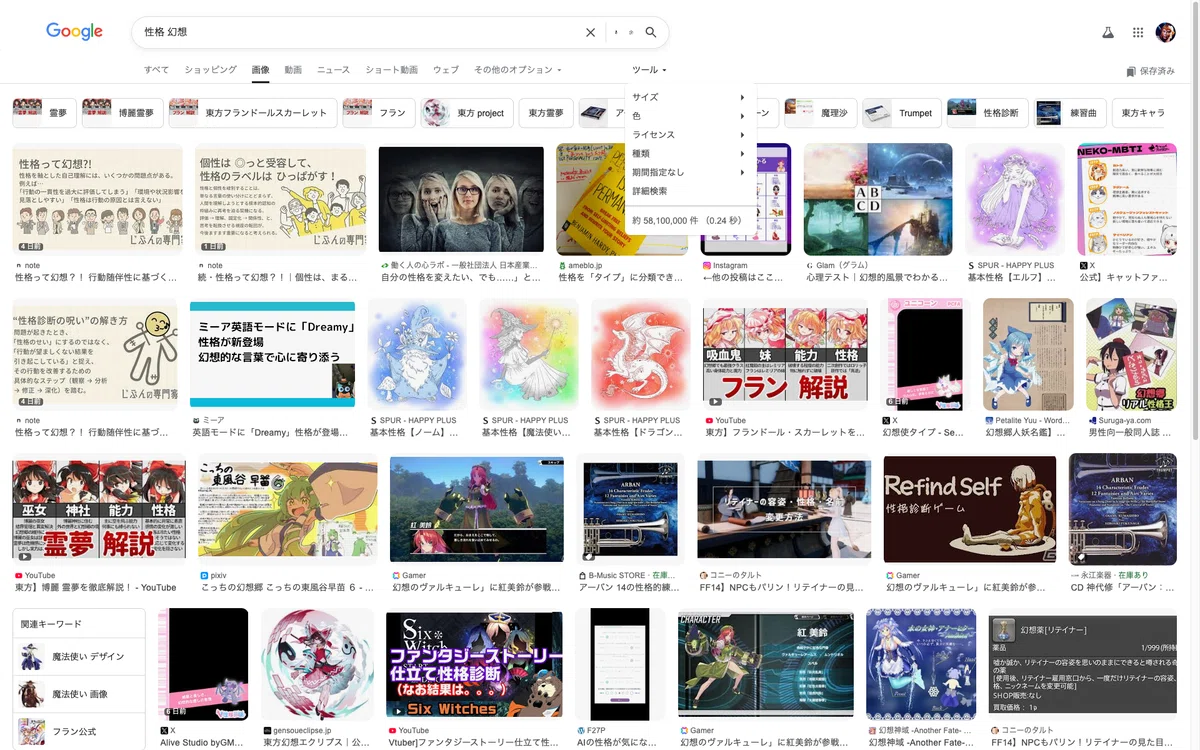The height and width of the screenshot is (750, 1200).
Task: Open link 性格を「タイプ」に分類でき
Action: point(621,277)
